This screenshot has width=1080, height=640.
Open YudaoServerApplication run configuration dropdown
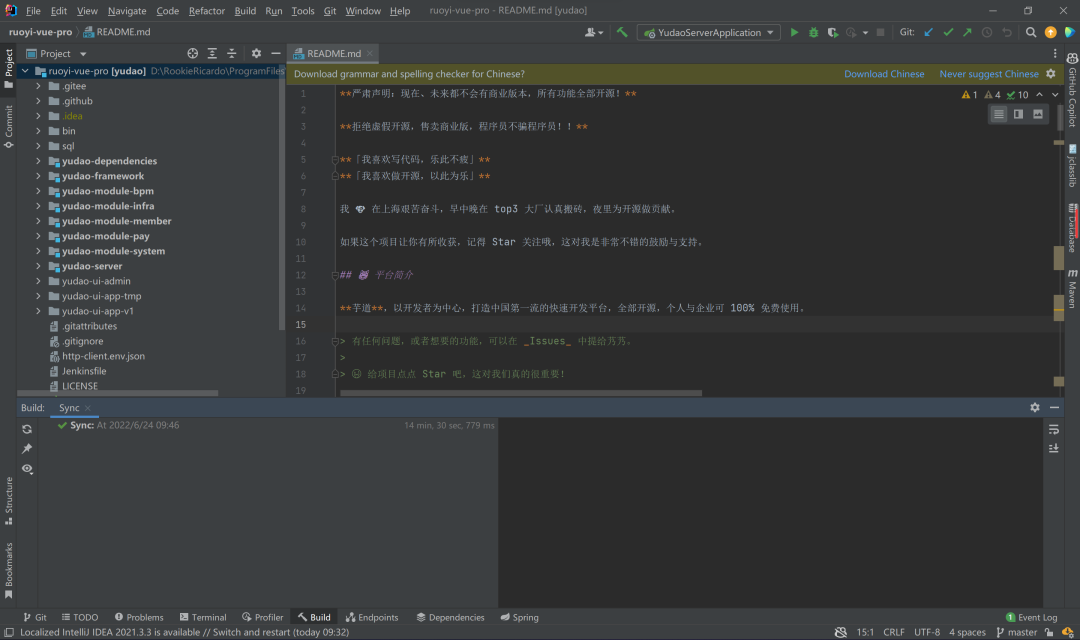point(709,32)
